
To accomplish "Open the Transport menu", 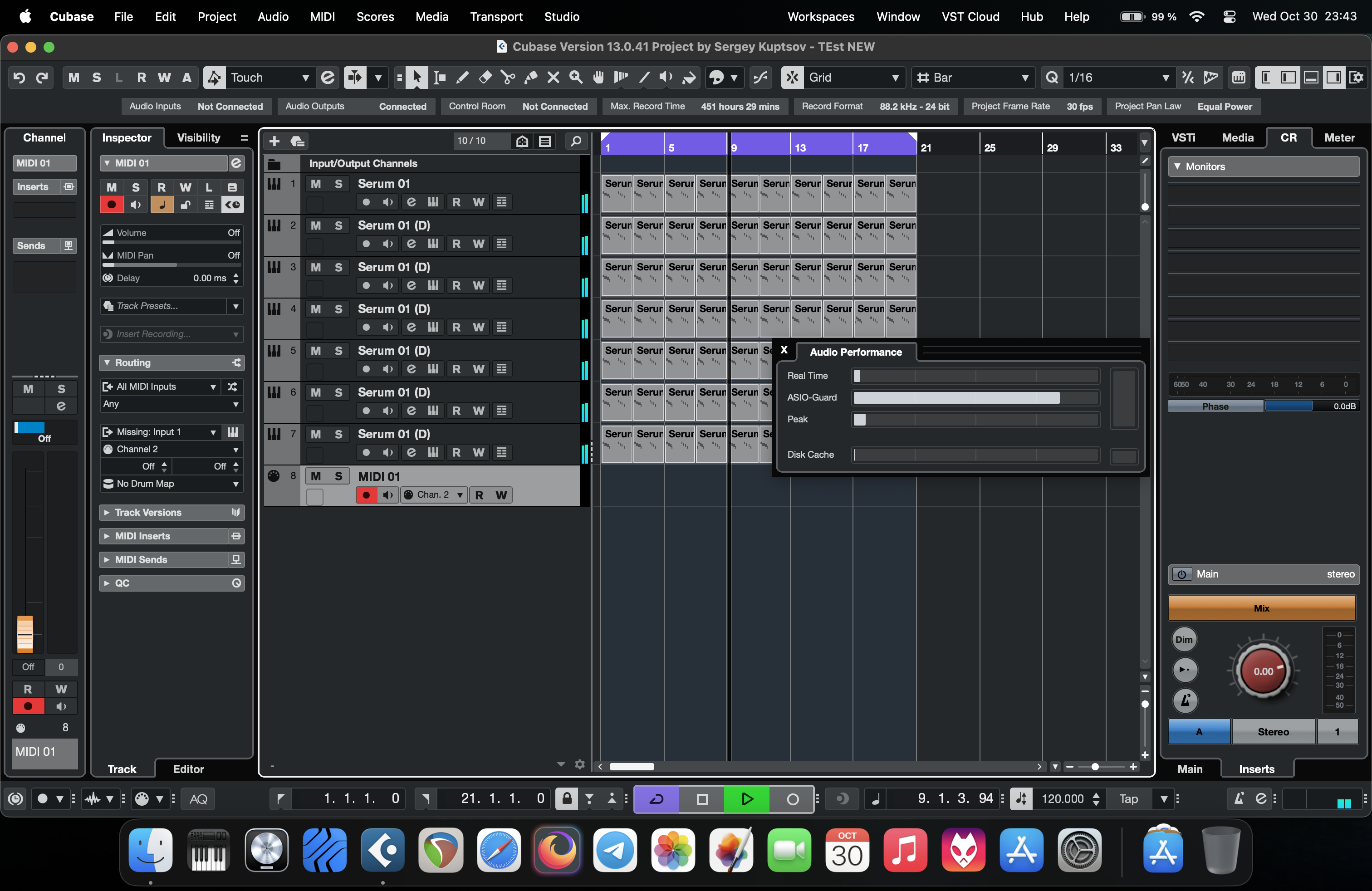I will (x=496, y=16).
